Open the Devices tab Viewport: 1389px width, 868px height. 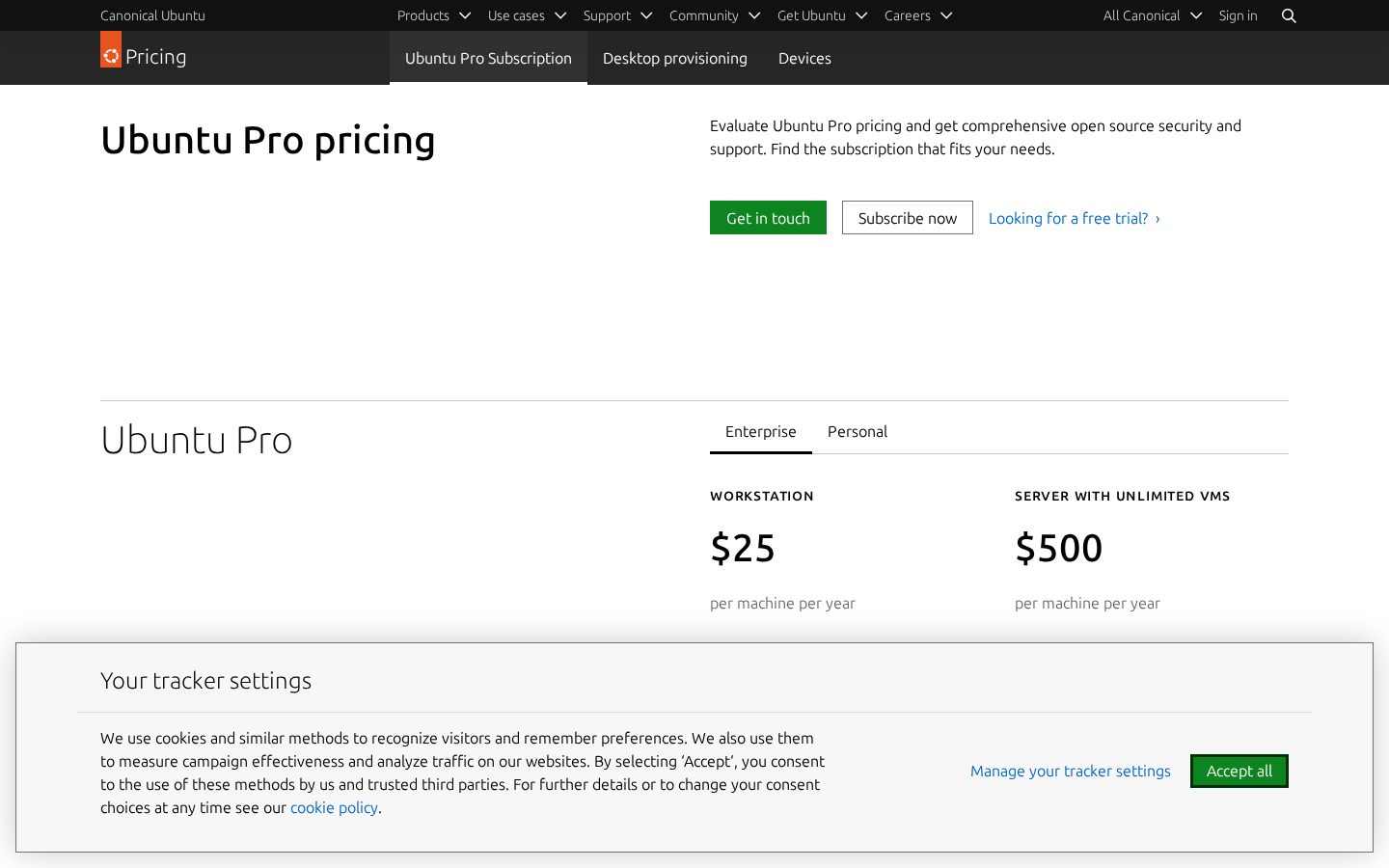coord(804,58)
